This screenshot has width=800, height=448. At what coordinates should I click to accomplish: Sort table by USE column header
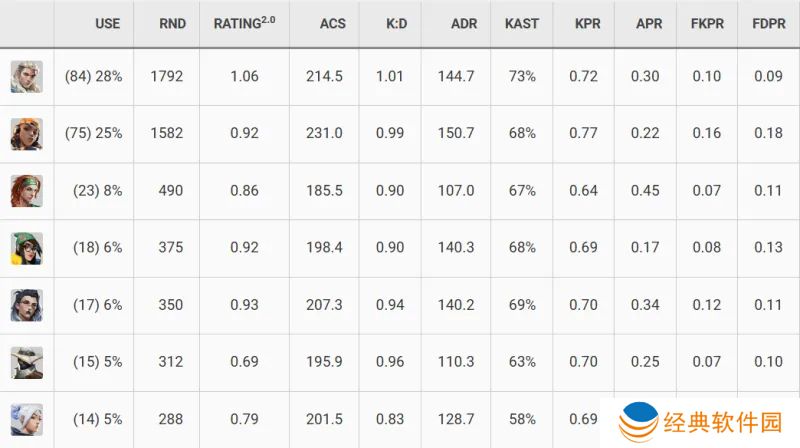click(x=107, y=23)
